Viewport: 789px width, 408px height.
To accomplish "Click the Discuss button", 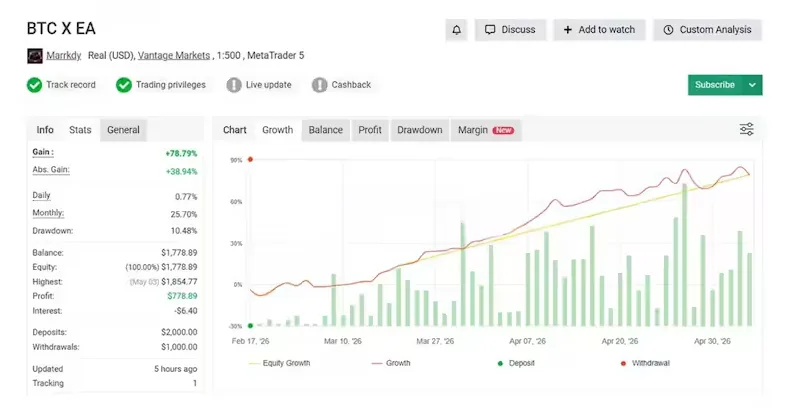I will pos(510,30).
